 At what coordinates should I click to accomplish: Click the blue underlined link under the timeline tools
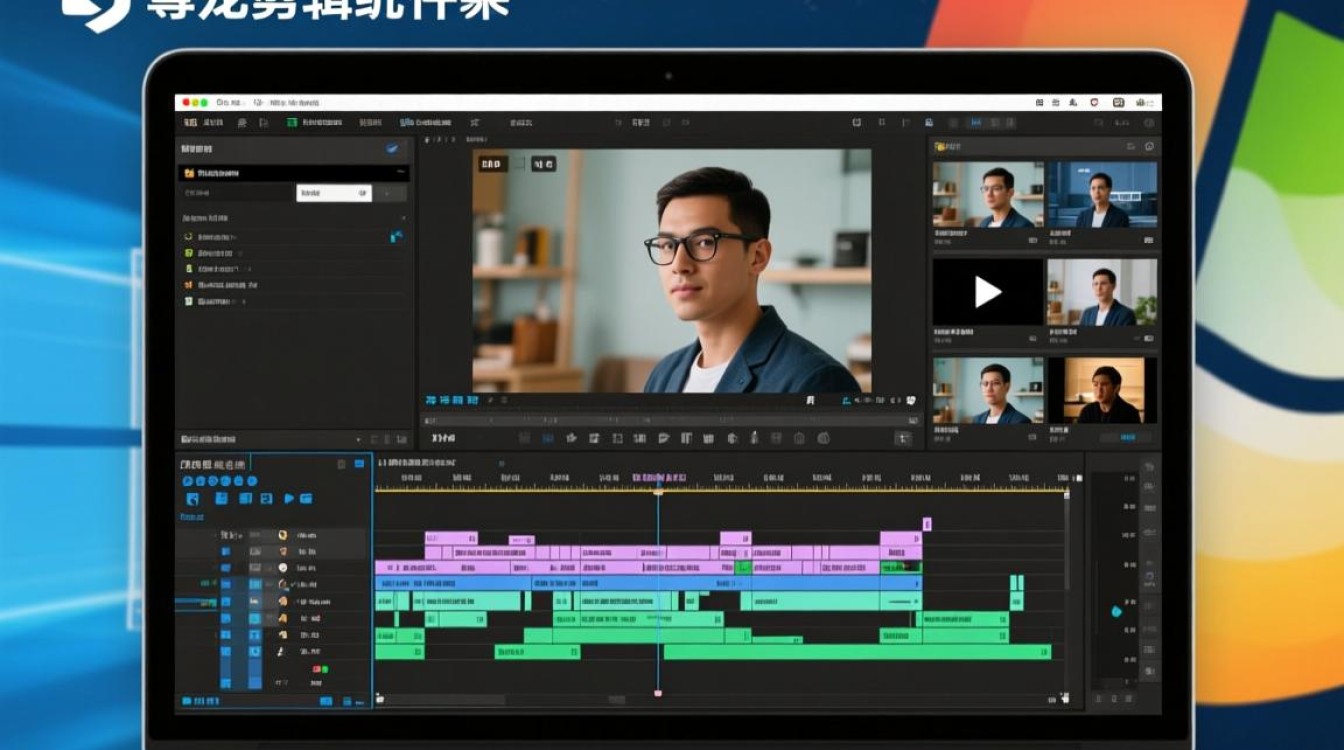coord(192,517)
